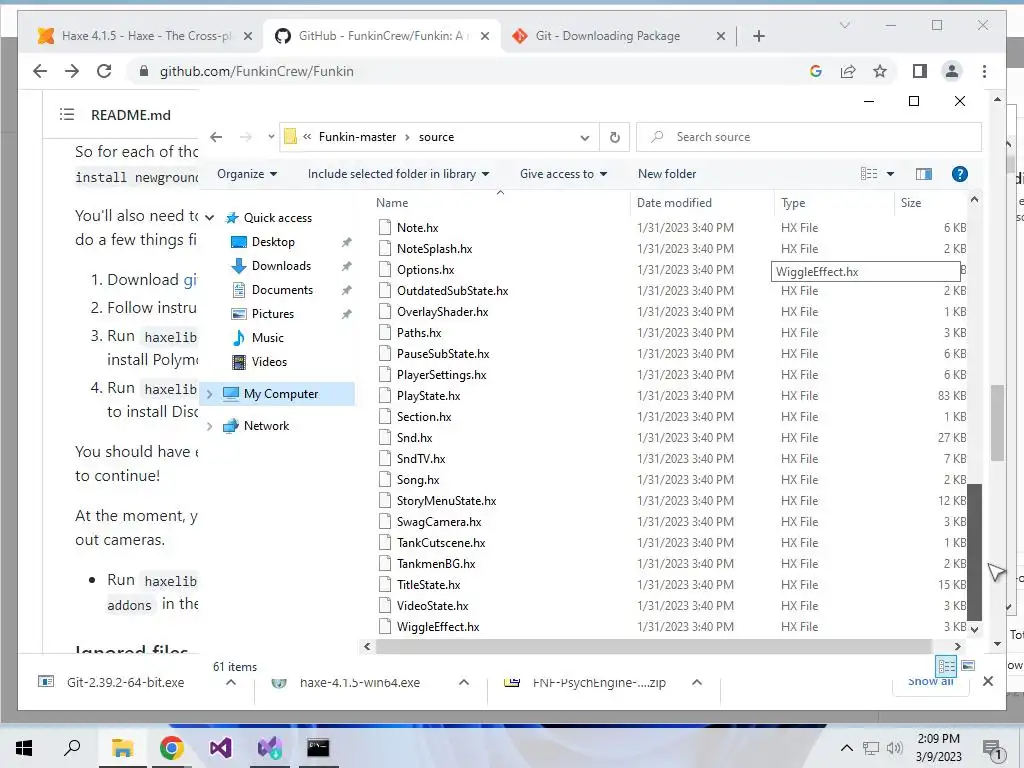This screenshot has height=768, width=1024.
Task: Toggle Chrome side panel icon
Action: (x=920, y=71)
